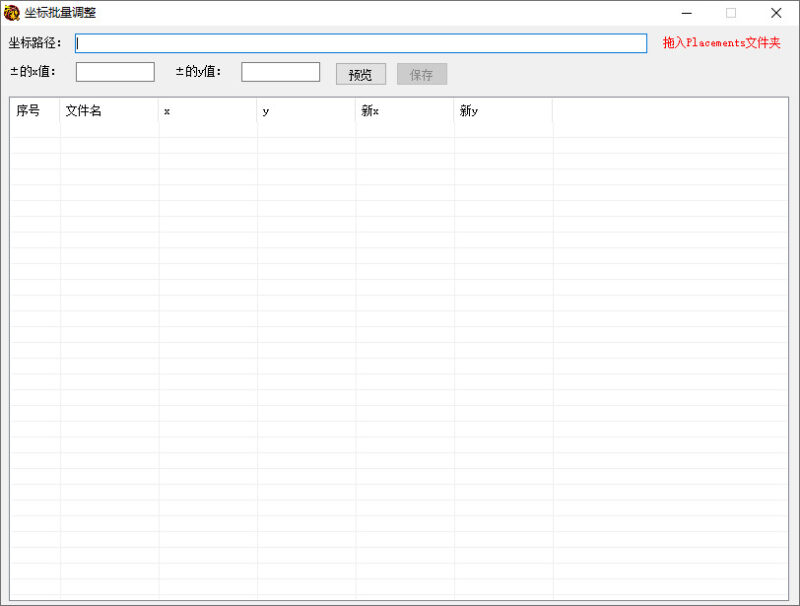This screenshot has height=606, width=800.
Task: Click the ±的y值 label
Action: coord(198,72)
